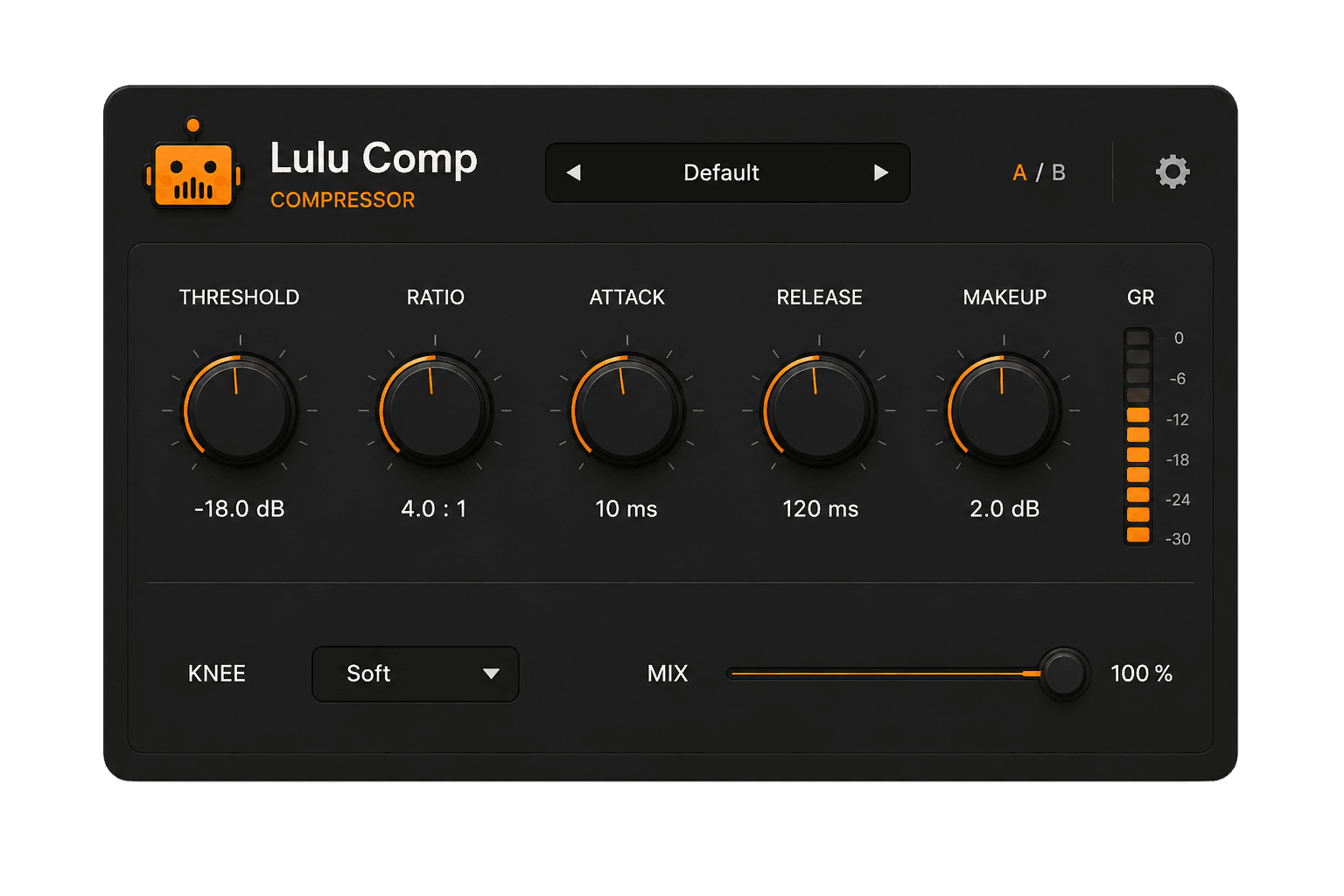Viewport: 1344px width, 896px height.
Task: Click the Mix slider handle
Action: coord(1064,674)
